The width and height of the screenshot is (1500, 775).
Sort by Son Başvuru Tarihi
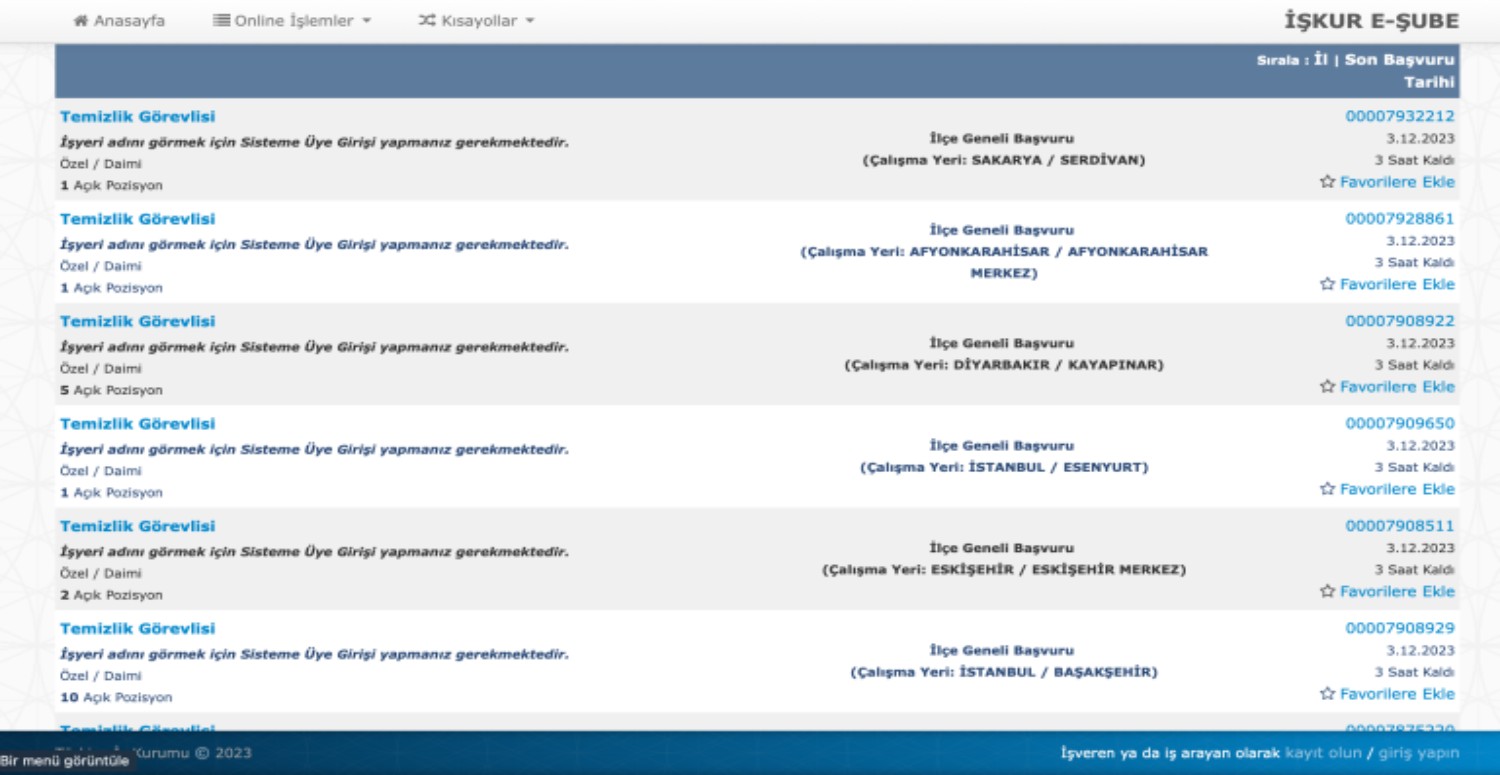tap(1399, 61)
